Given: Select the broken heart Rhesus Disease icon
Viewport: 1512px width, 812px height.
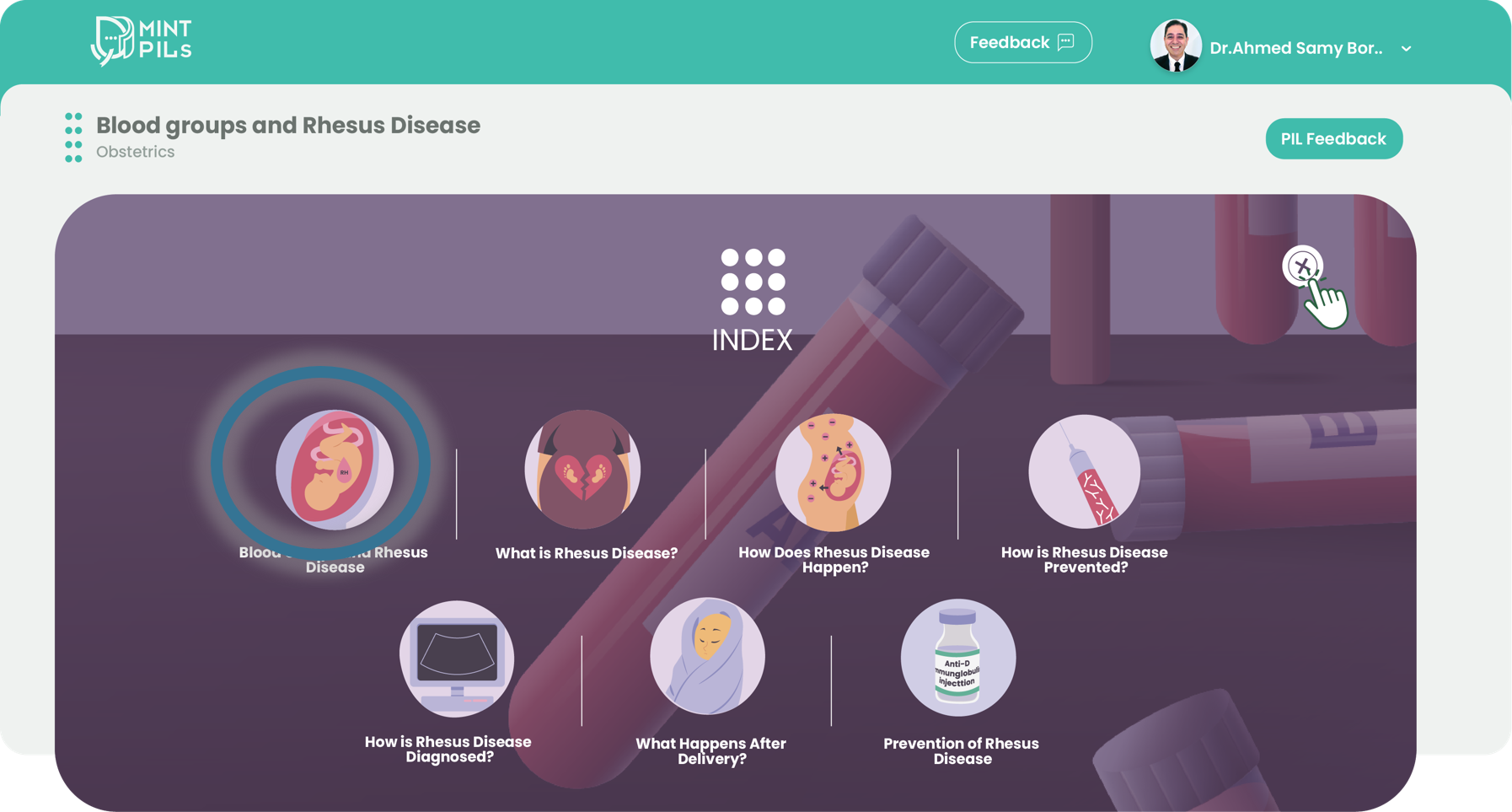Looking at the screenshot, I should tap(582, 470).
